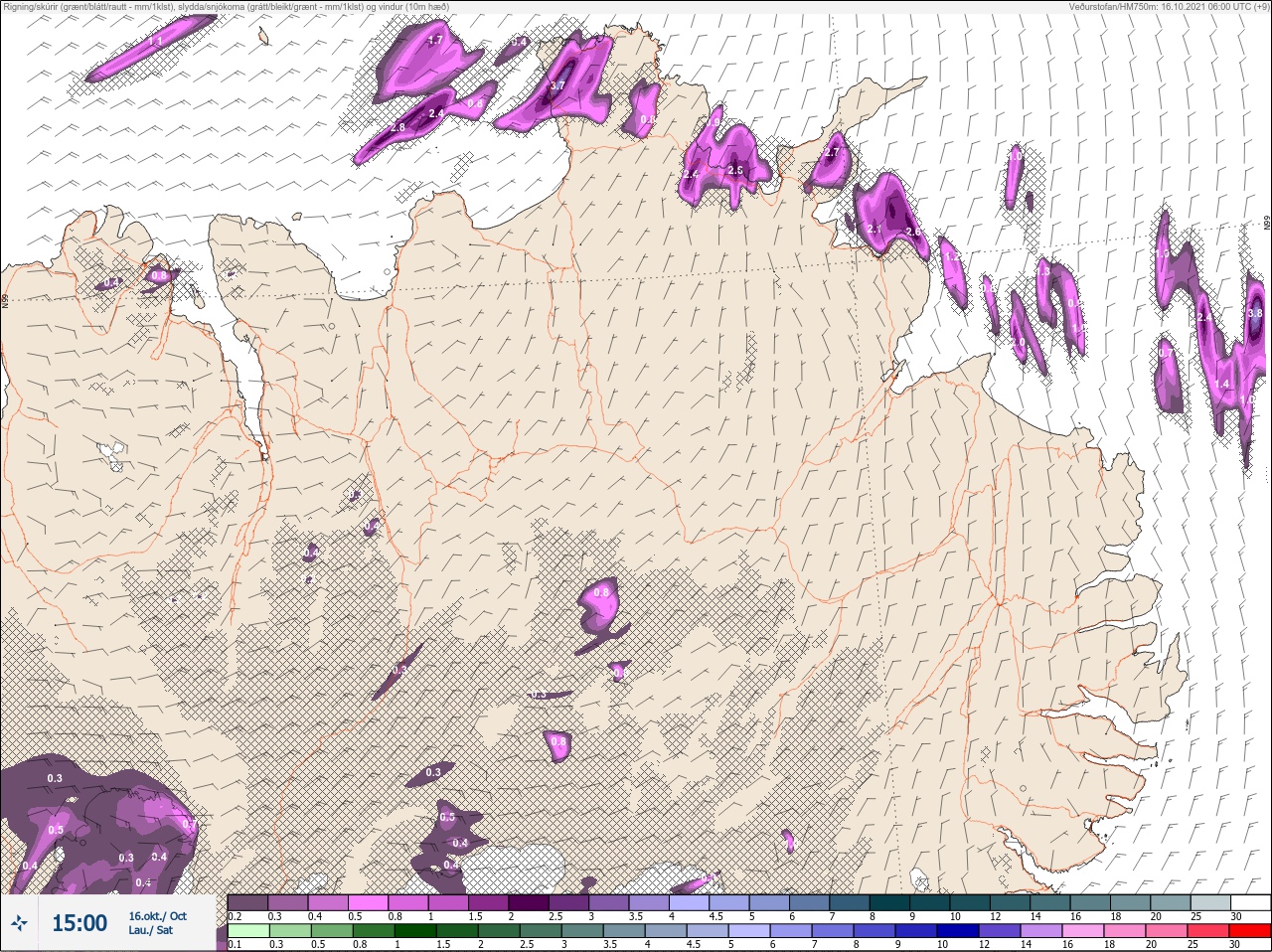
Task: Pick the dark purple upper swatch labeled 2
Action: point(529,902)
